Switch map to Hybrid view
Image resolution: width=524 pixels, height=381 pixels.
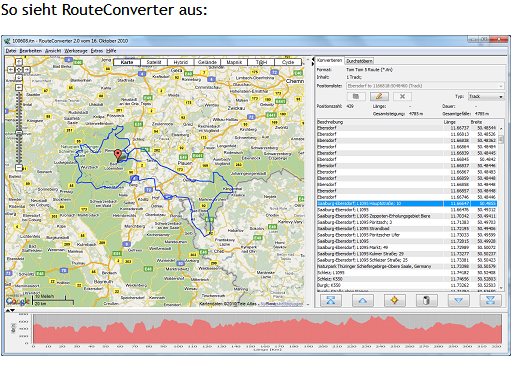click(x=180, y=62)
